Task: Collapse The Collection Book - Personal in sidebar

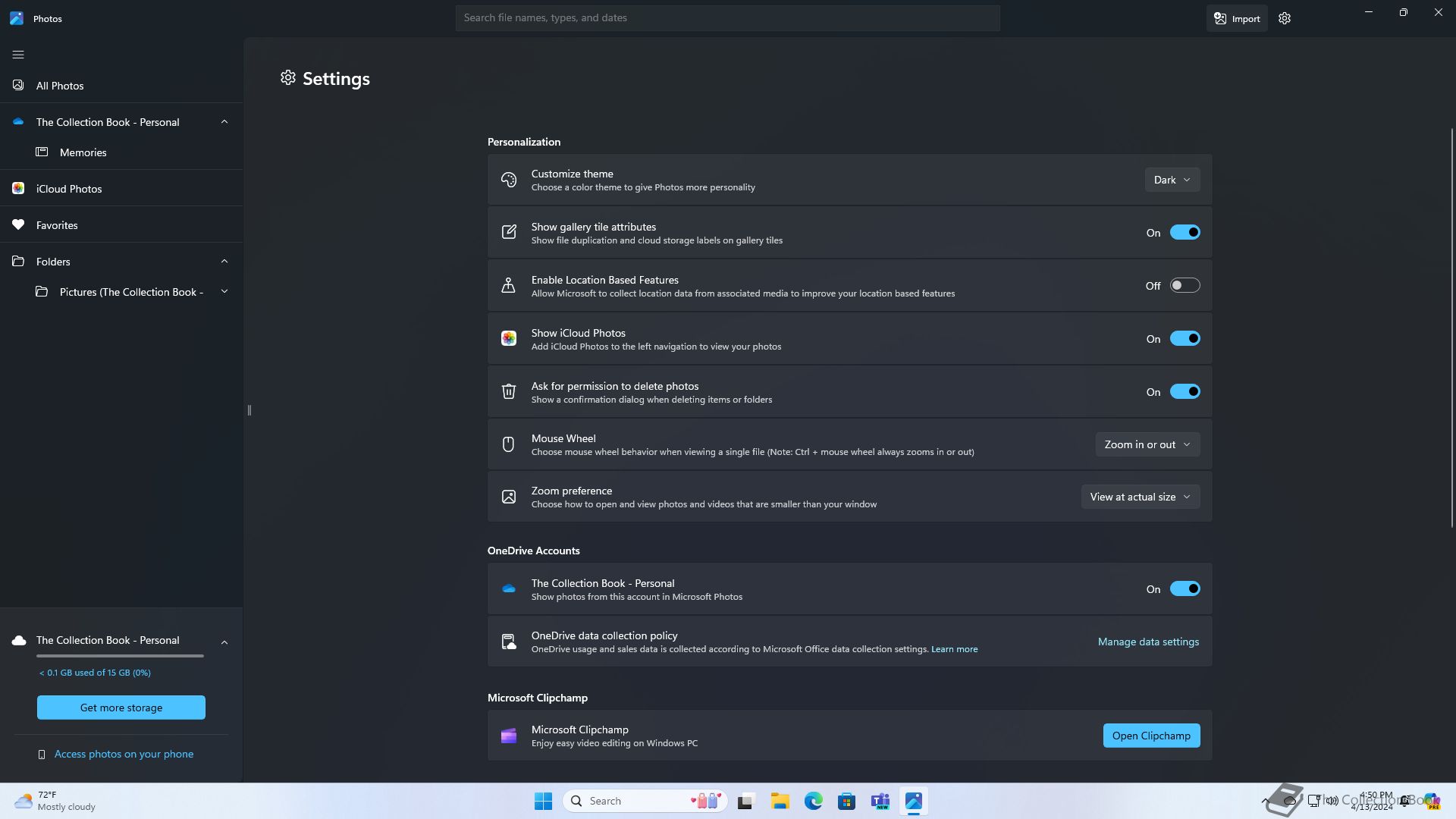Action: click(224, 122)
